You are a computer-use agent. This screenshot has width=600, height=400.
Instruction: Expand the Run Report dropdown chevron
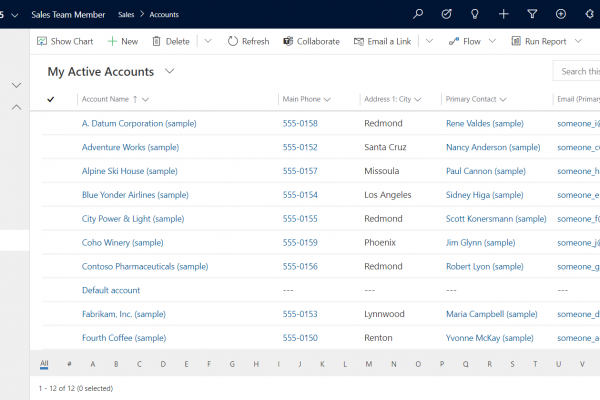click(578, 41)
